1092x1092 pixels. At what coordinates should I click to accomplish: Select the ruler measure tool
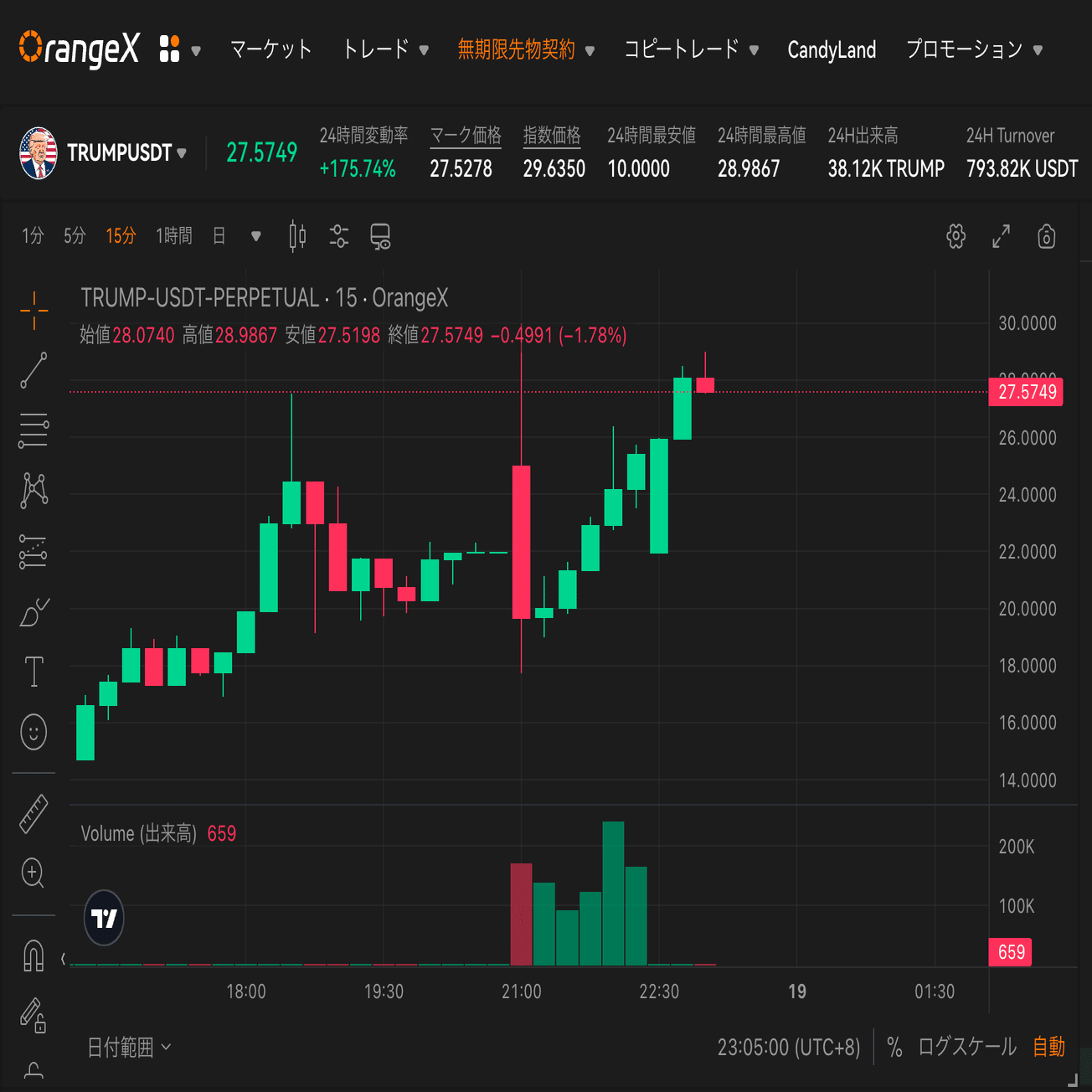33,813
